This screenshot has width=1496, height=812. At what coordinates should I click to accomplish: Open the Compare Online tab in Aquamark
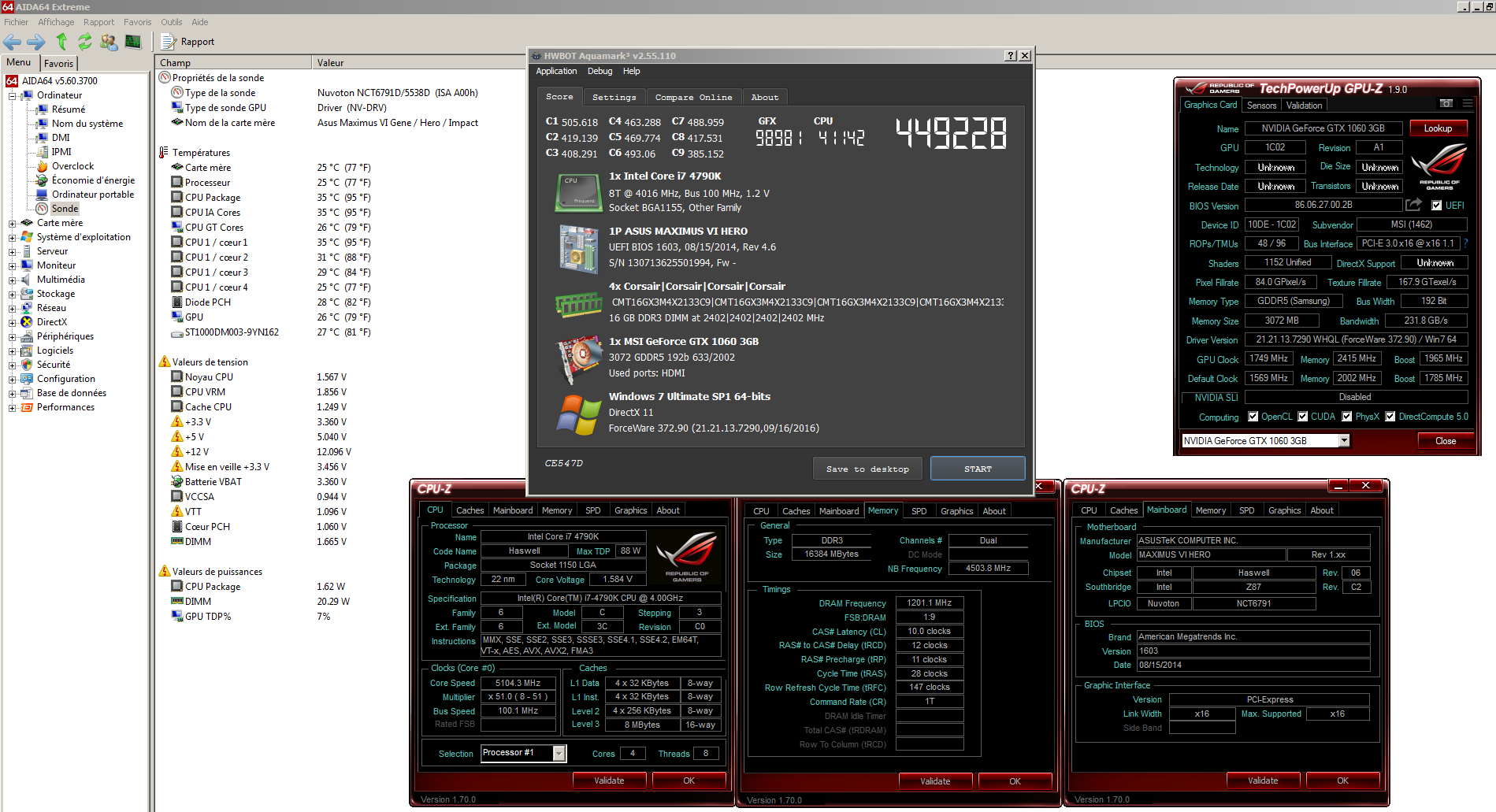click(x=693, y=98)
